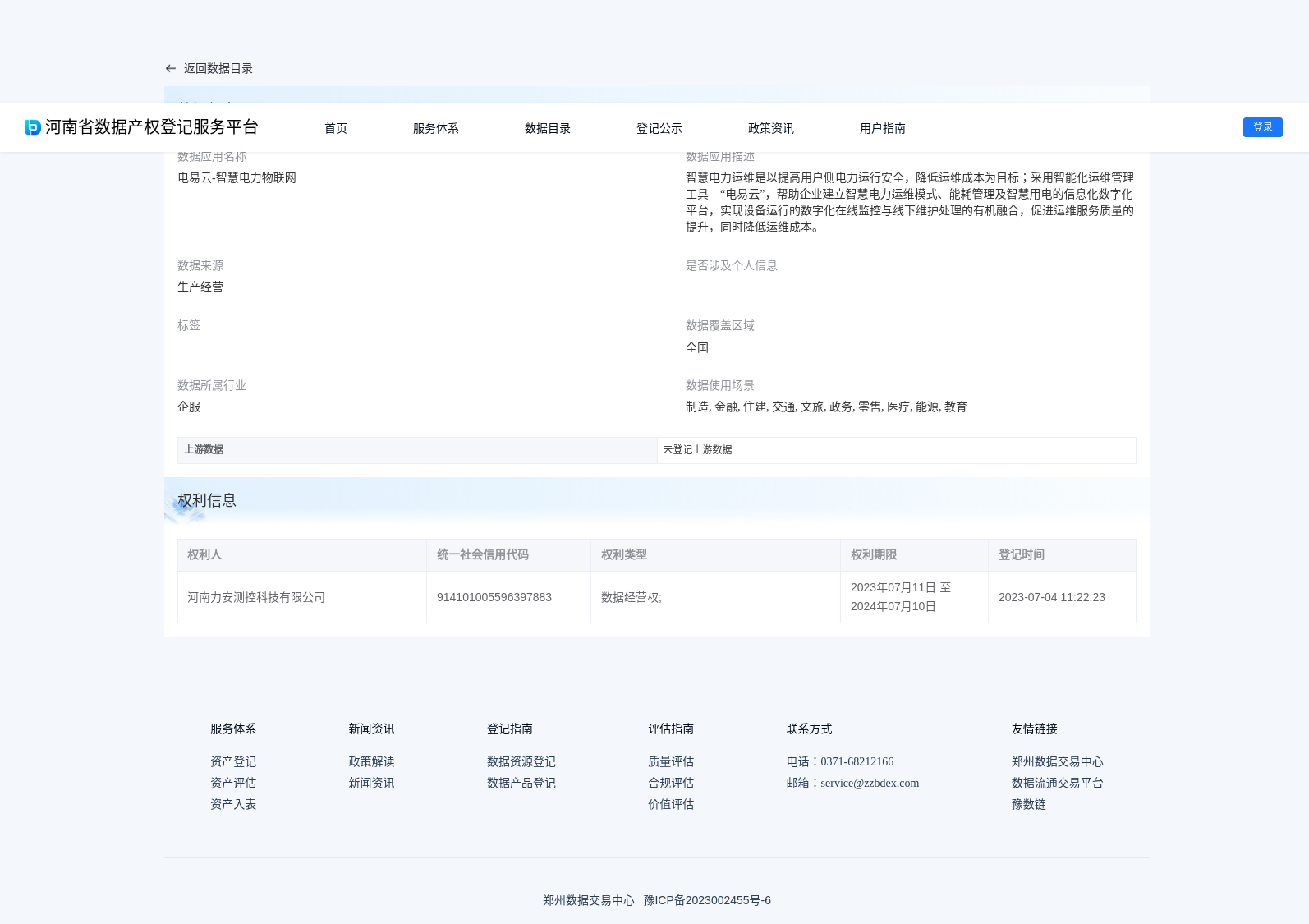This screenshot has height=924, width=1309.
Task: Click the 统一社会信用代码 column header
Action: point(508,555)
